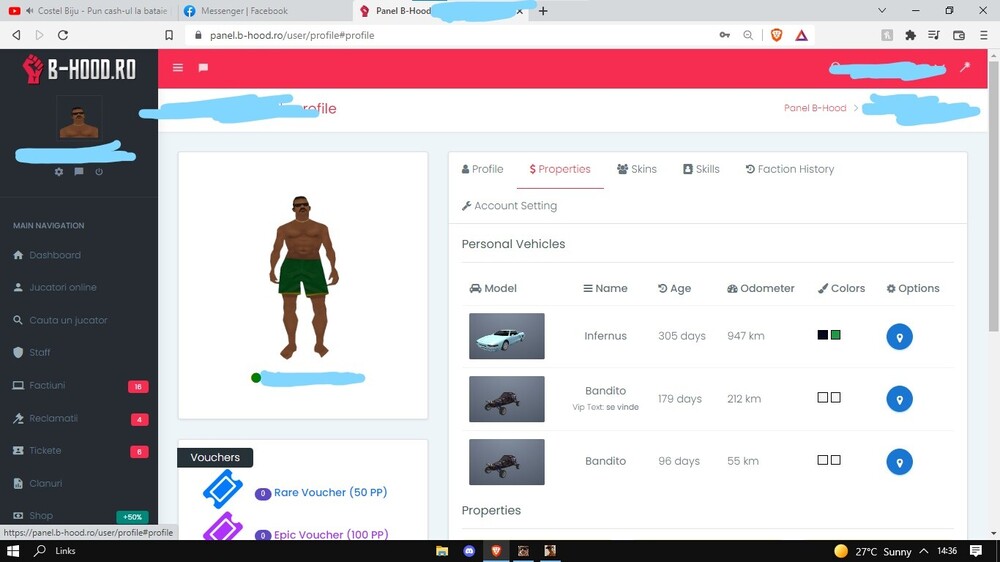The width and height of the screenshot is (1000, 562).
Task: Expand the tab search chevron
Action: [x=882, y=10]
